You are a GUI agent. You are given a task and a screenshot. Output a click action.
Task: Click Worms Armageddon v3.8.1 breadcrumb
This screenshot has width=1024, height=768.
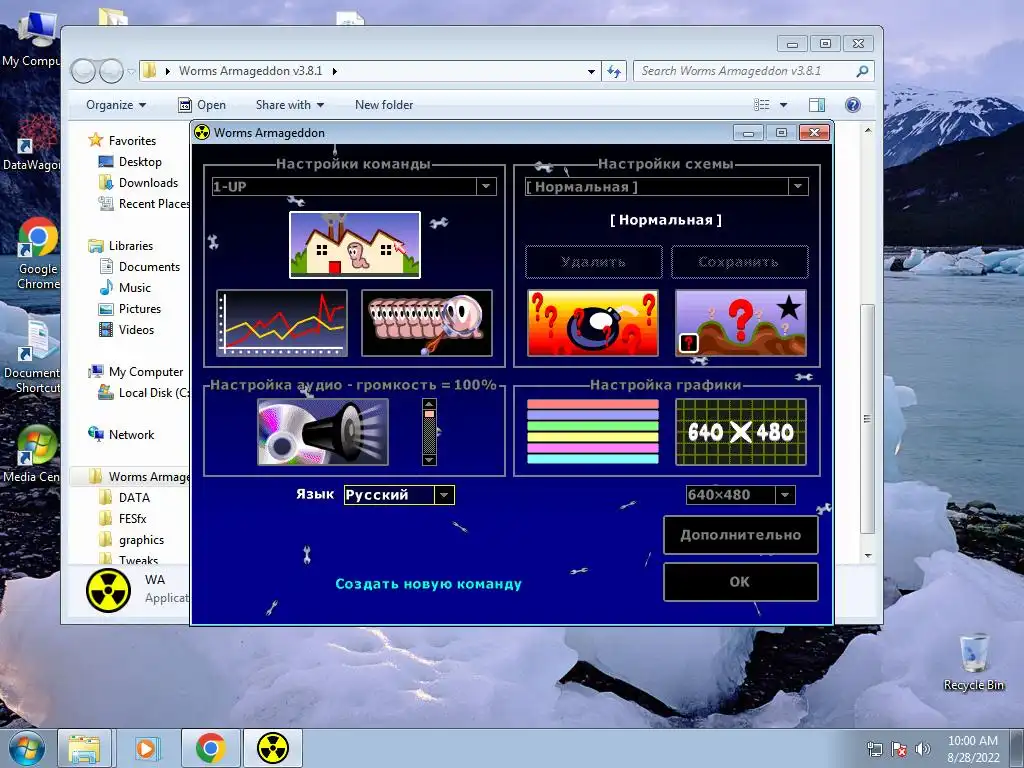[251, 71]
